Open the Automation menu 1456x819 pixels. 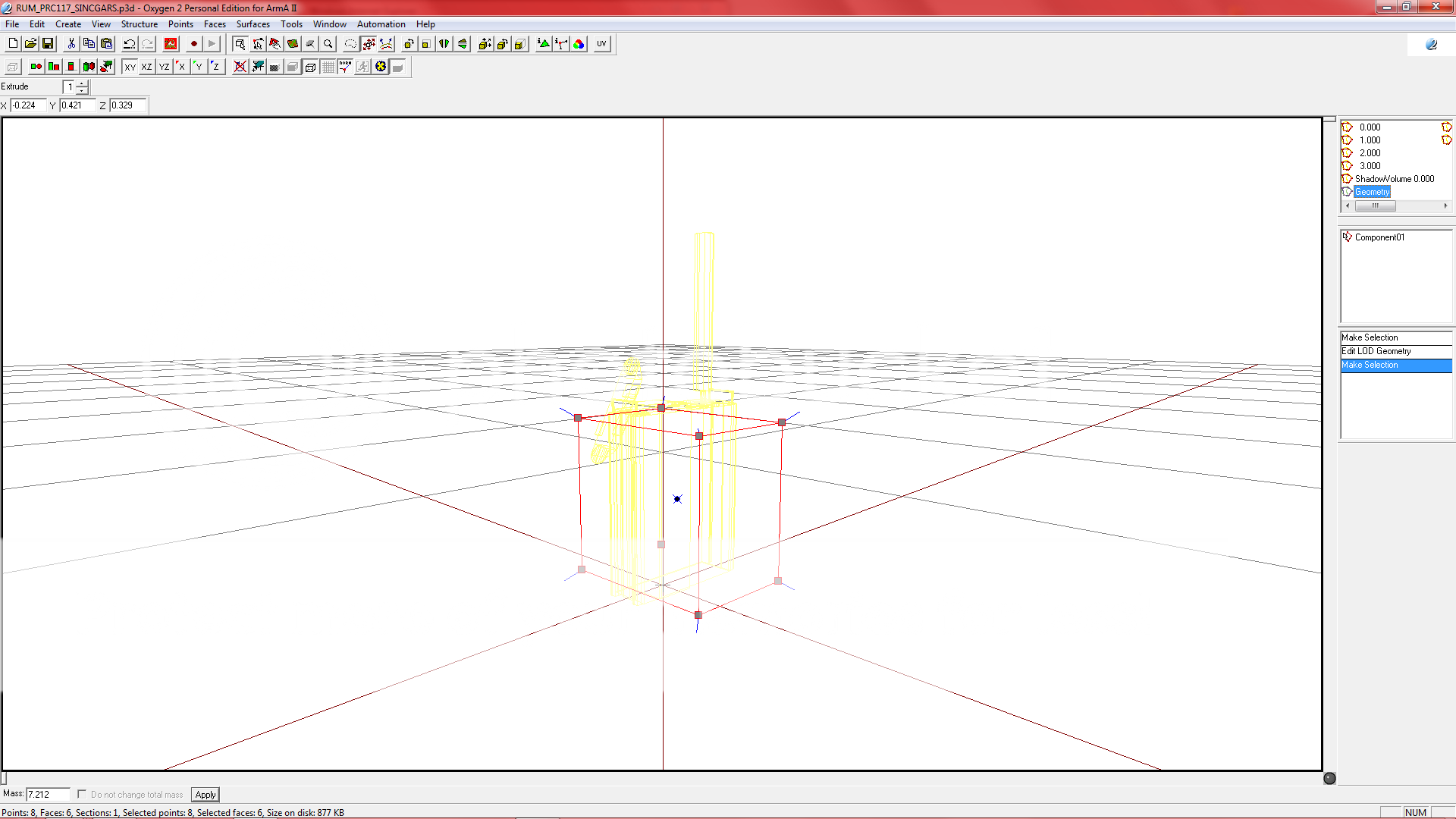click(x=381, y=24)
